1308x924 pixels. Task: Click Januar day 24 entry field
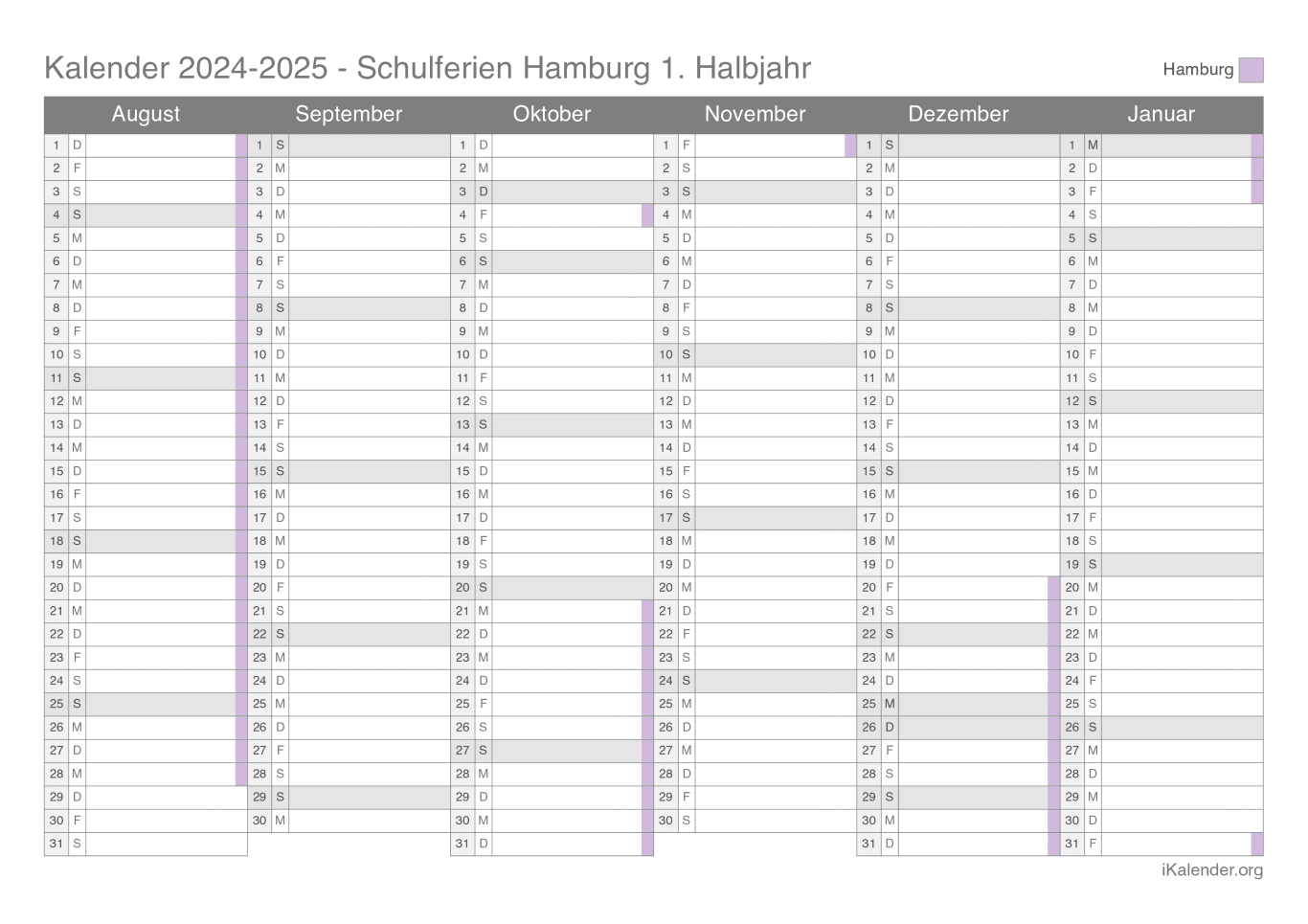1182,681
